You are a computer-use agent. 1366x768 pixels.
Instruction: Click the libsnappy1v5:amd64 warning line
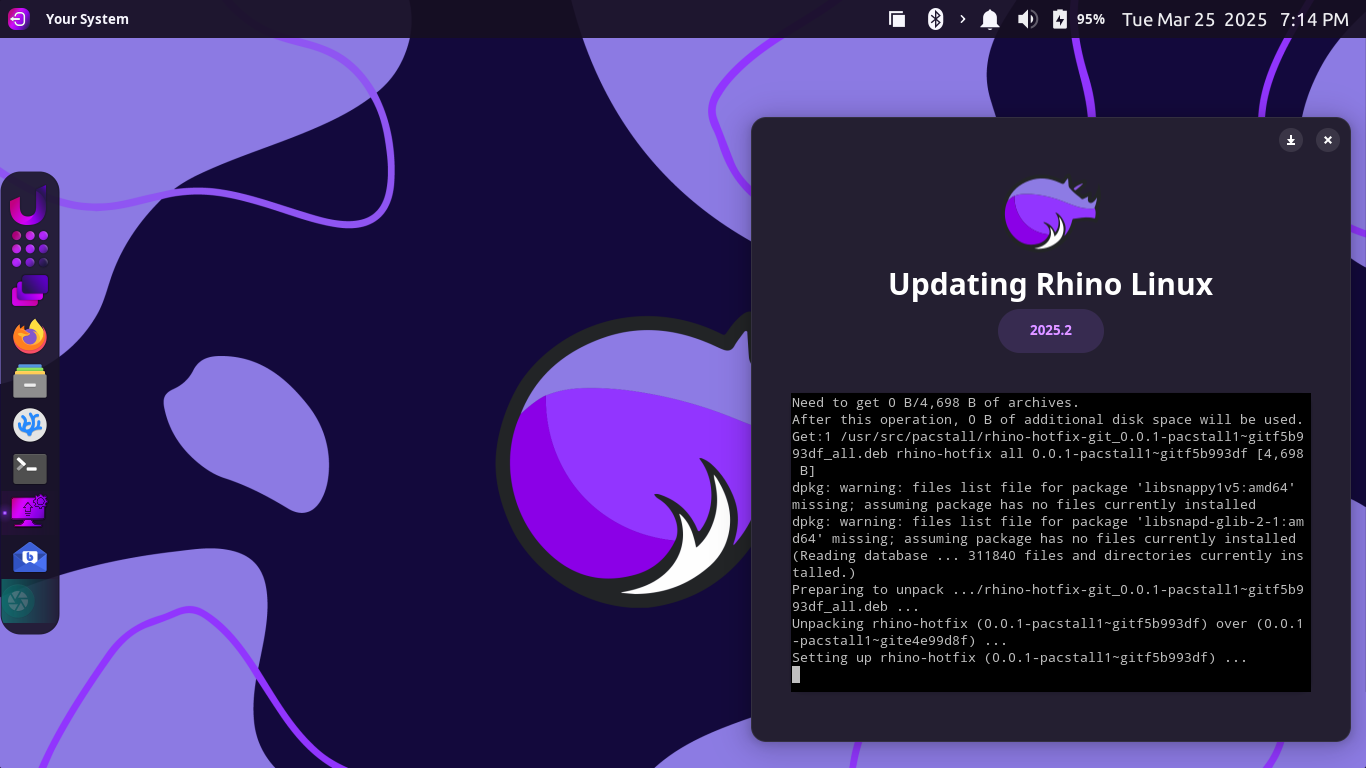(1044, 496)
